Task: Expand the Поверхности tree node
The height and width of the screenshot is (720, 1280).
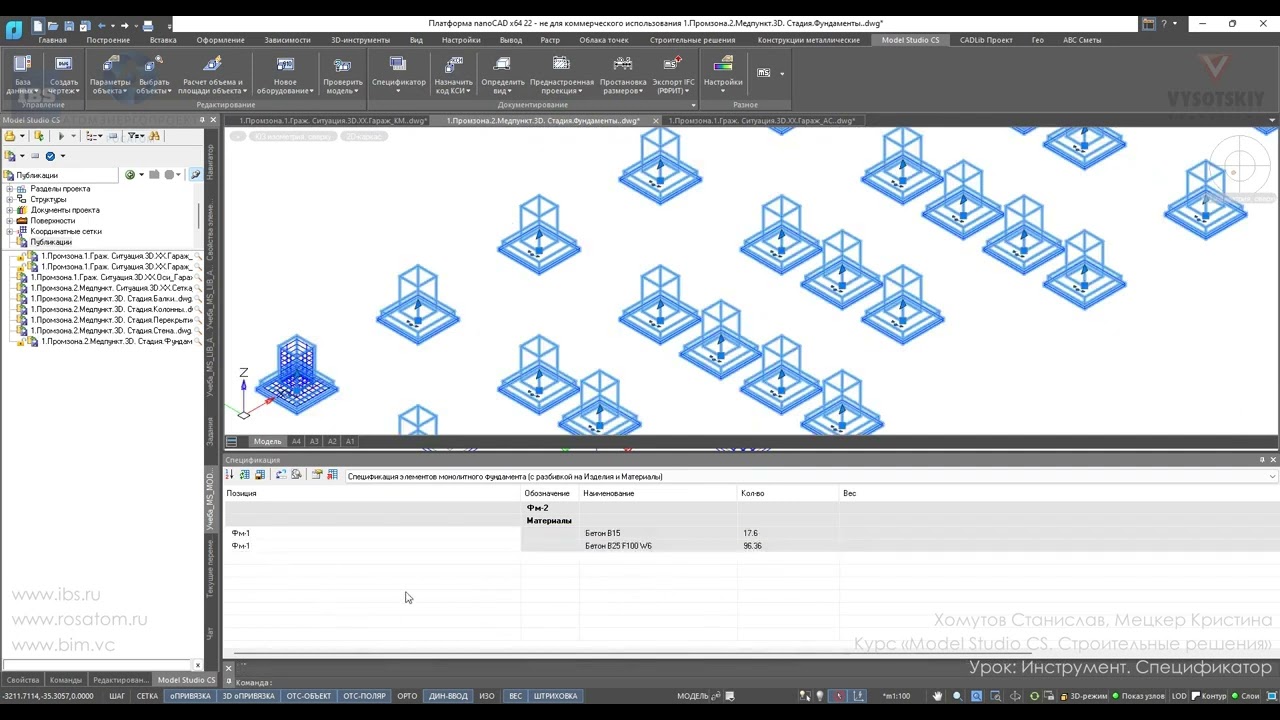Action: (x=10, y=221)
